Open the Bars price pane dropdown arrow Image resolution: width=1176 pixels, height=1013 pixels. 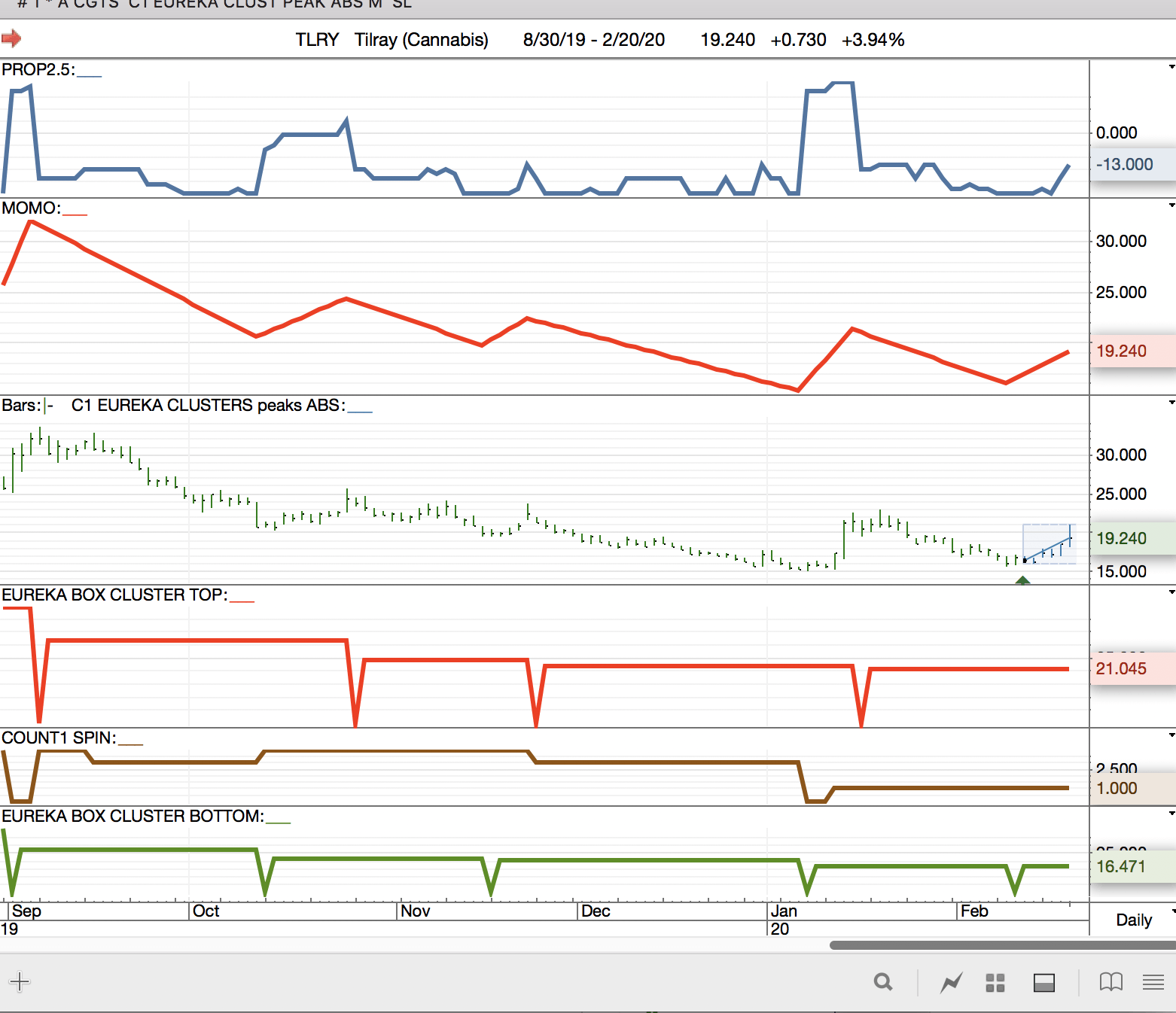point(1171,403)
